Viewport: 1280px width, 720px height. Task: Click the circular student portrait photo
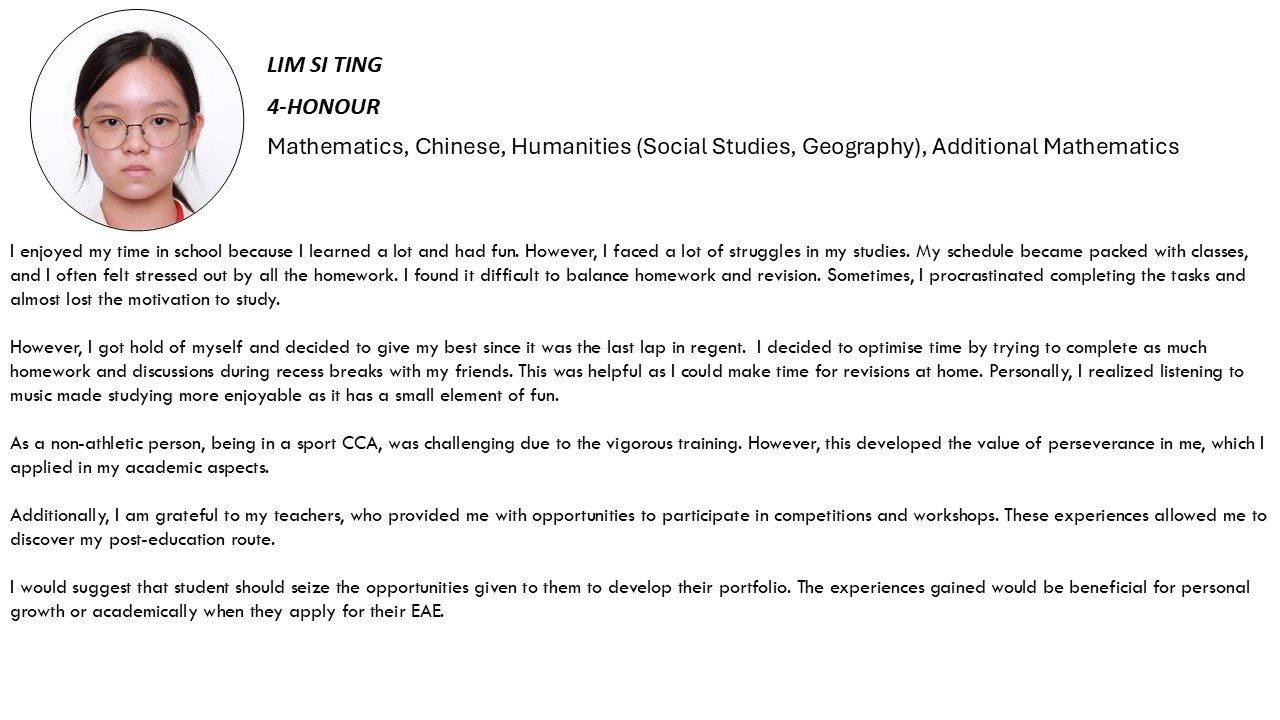pyautogui.click(x=137, y=120)
